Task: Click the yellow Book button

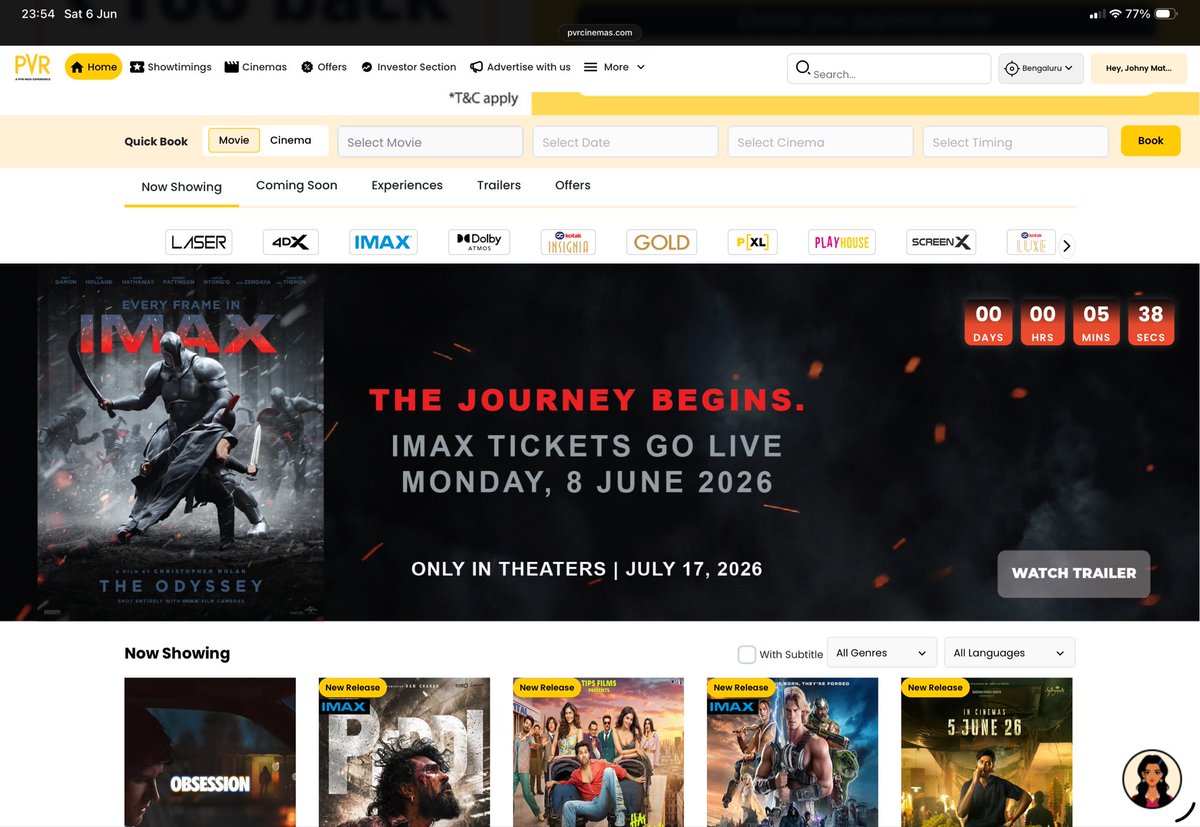Action: pyautogui.click(x=1150, y=141)
